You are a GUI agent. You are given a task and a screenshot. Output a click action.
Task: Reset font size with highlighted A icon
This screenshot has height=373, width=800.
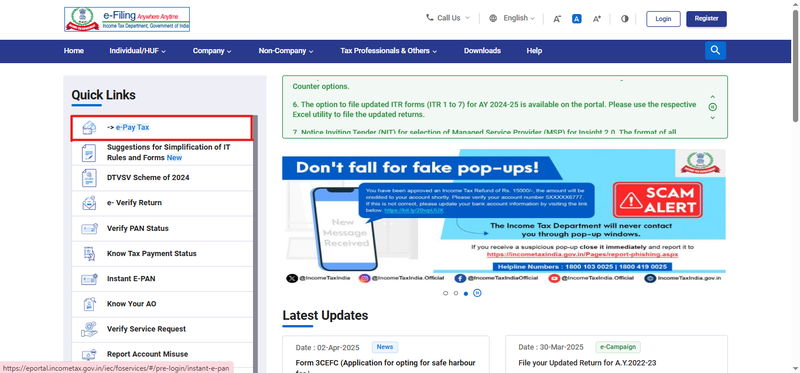click(x=577, y=19)
